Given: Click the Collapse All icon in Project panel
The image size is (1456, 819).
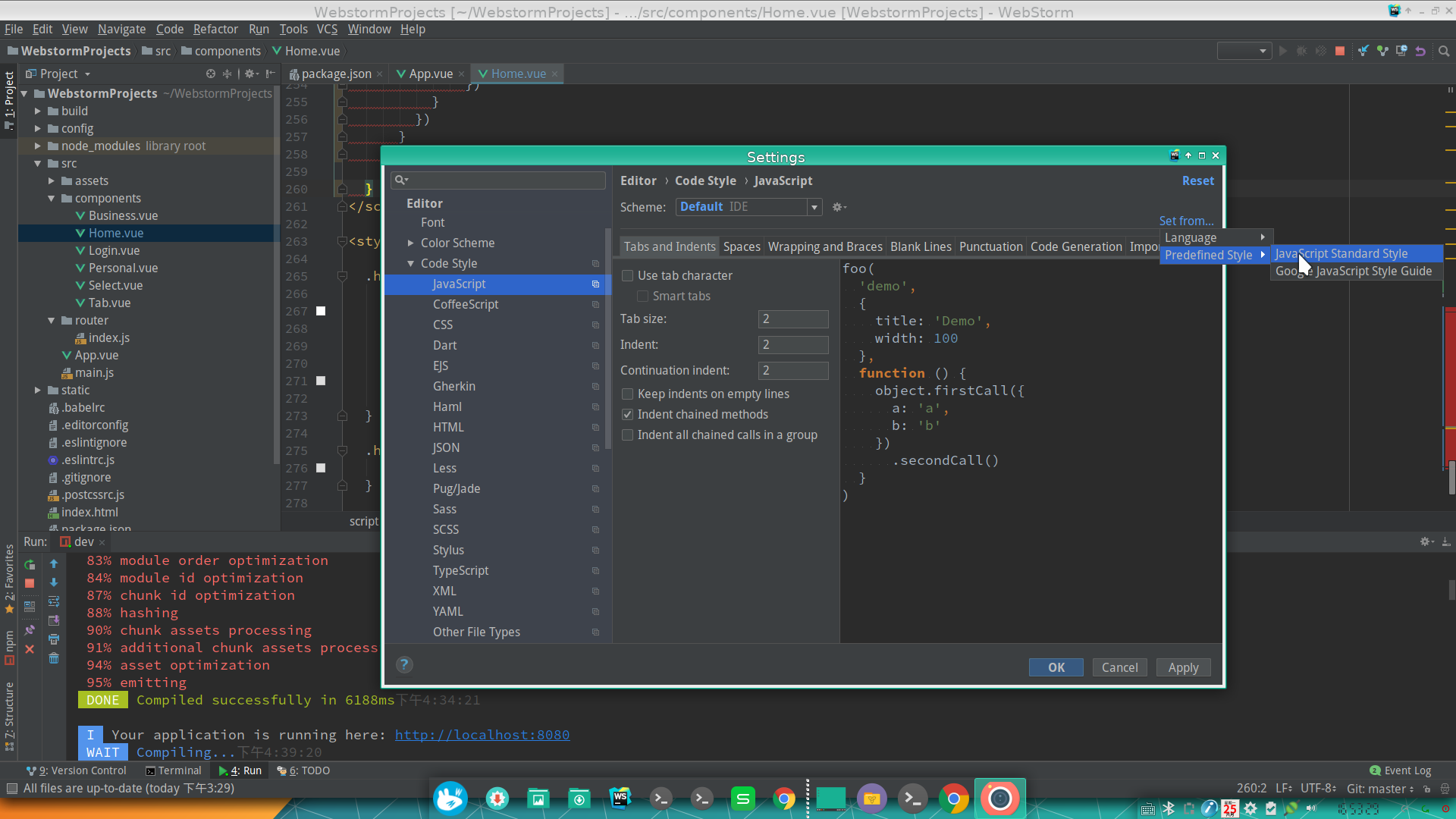Looking at the screenshot, I should point(227,74).
